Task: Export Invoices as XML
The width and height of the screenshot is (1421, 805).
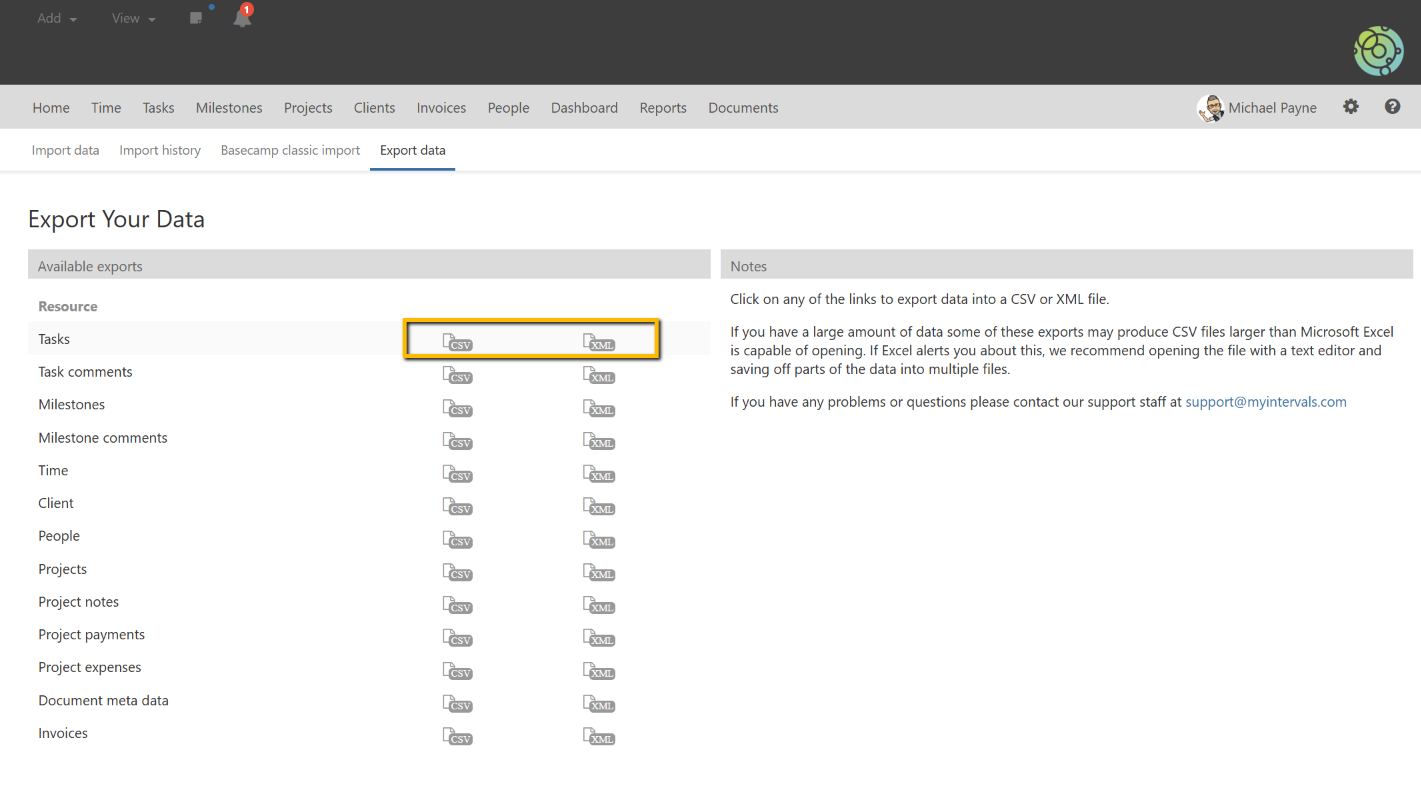Action: coord(598,737)
